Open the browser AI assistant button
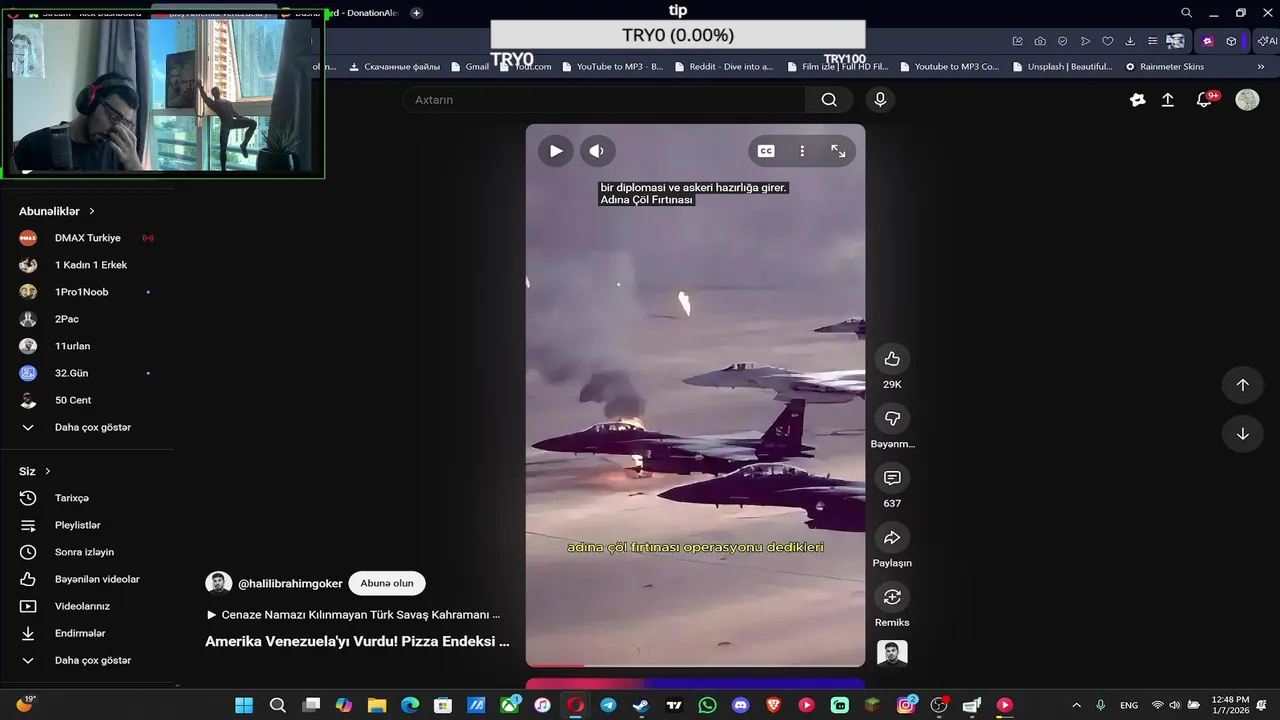The width and height of the screenshot is (1280, 720). pyautogui.click(x=1266, y=41)
